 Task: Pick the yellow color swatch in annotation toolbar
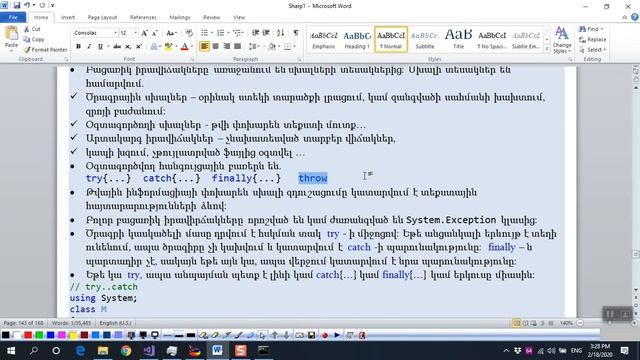[73, 336]
